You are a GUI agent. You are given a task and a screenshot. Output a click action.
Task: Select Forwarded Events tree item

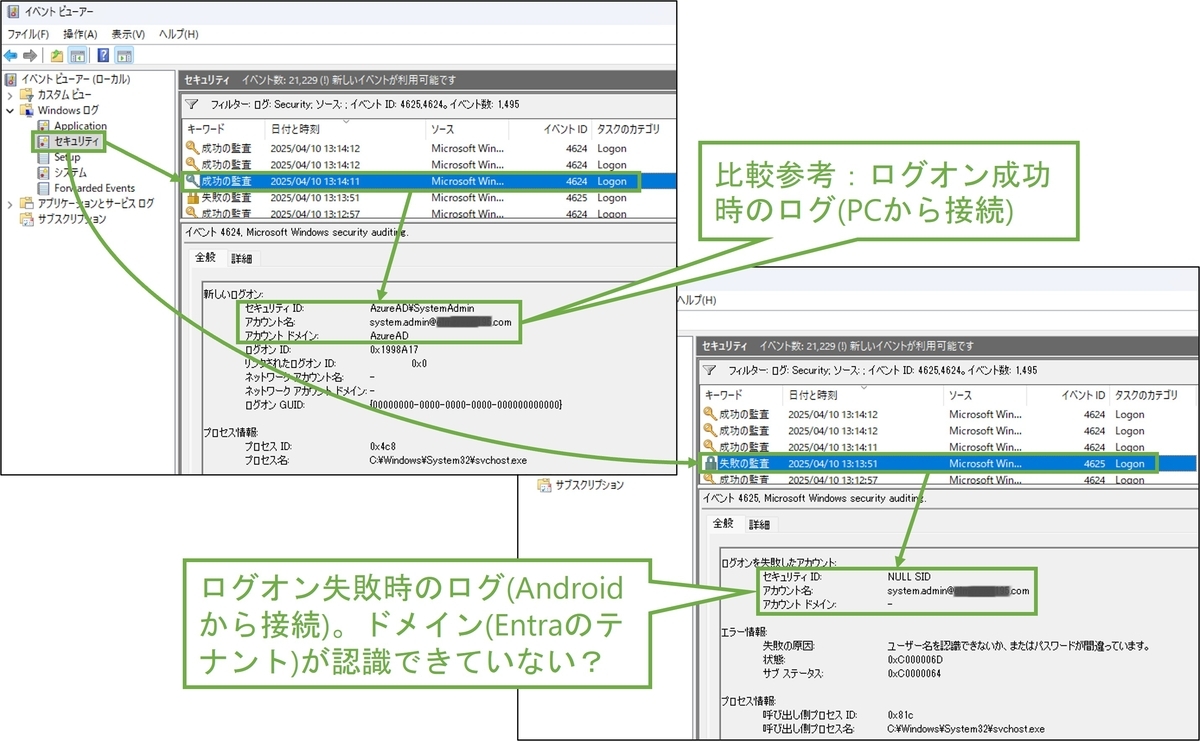[x=94, y=188]
